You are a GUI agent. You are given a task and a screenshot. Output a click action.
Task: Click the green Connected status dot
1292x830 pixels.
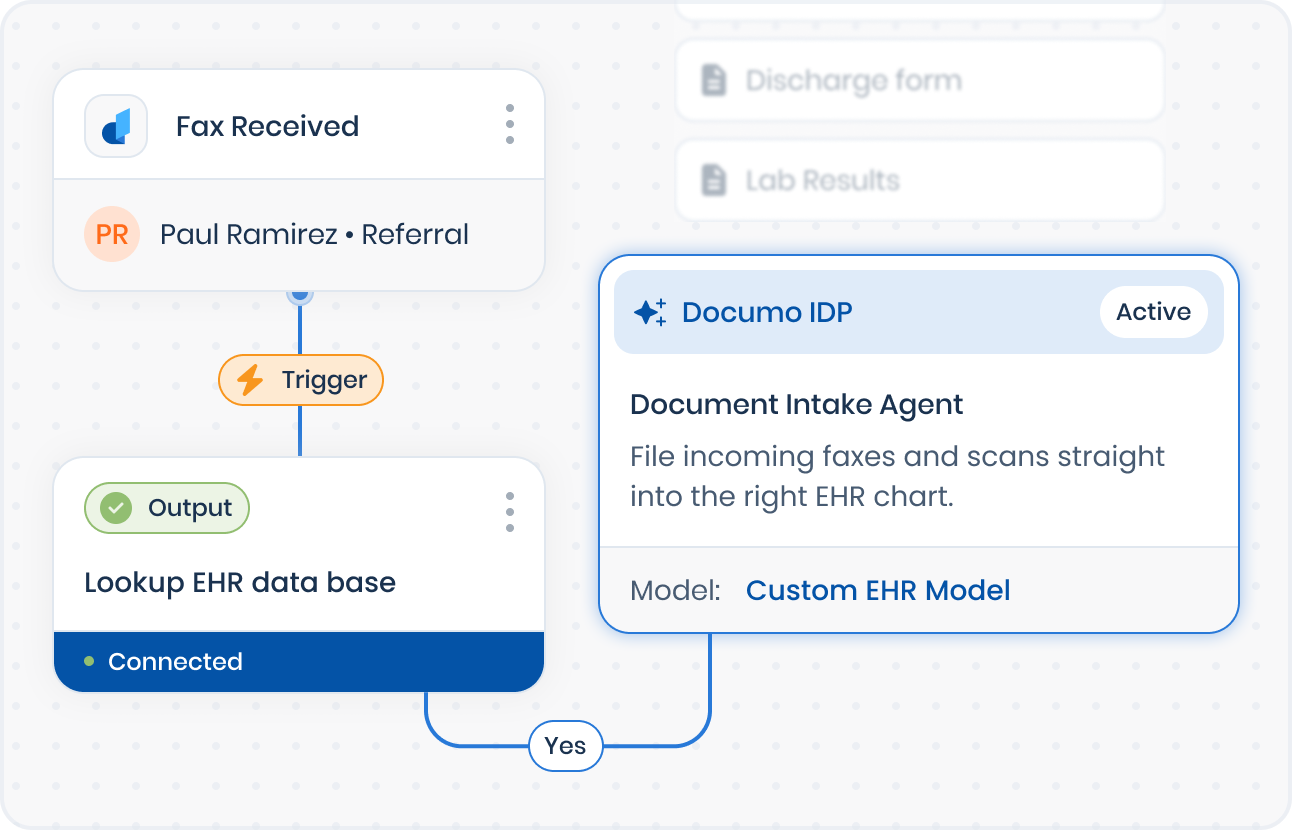coord(89,661)
